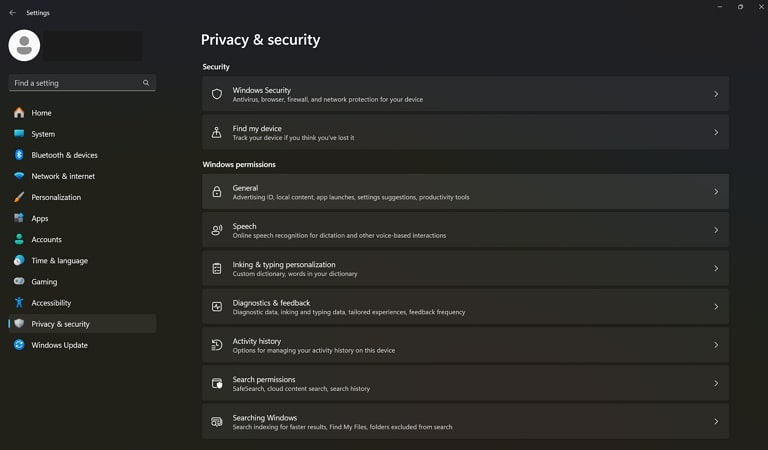The width and height of the screenshot is (768, 450).
Task: Click the General padlock icon
Action: click(217, 191)
